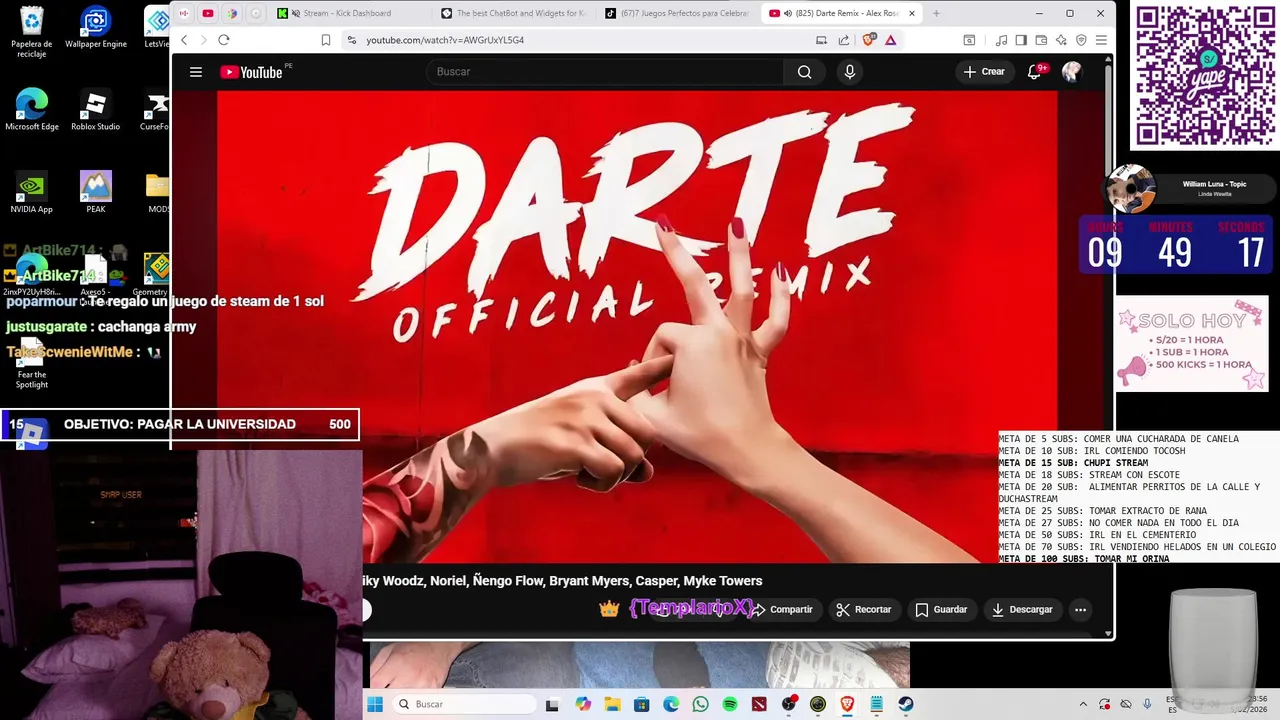Click the taskbar microphone tray icon

coord(1147,704)
